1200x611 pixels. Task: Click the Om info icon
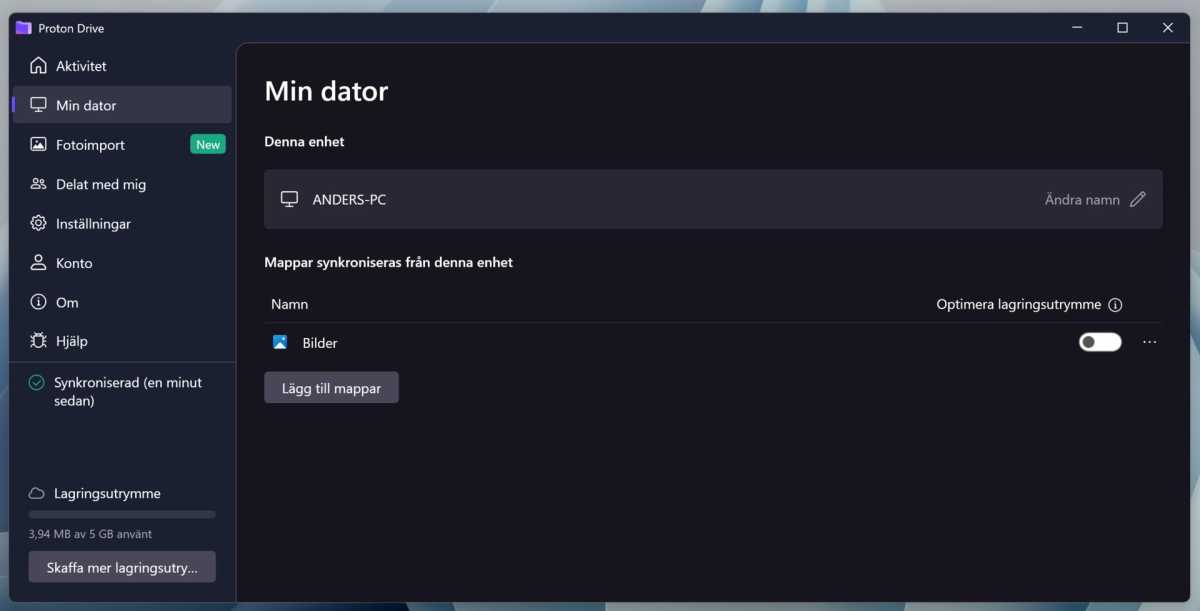pyautogui.click(x=38, y=302)
